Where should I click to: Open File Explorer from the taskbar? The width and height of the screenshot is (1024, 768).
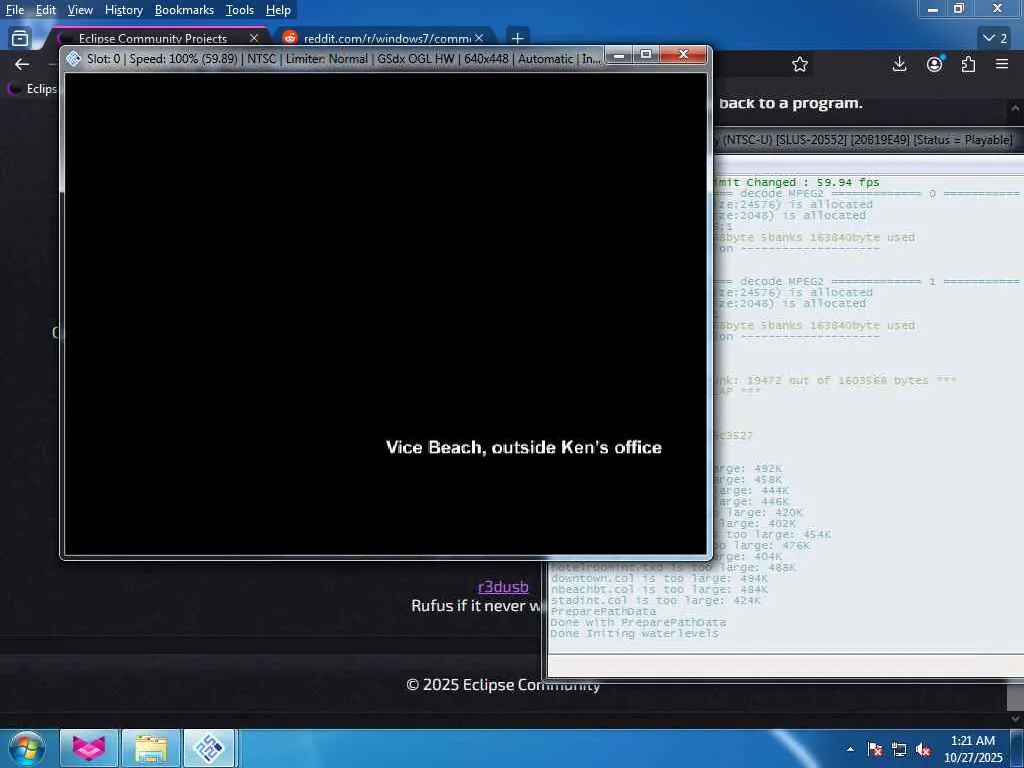click(x=151, y=748)
